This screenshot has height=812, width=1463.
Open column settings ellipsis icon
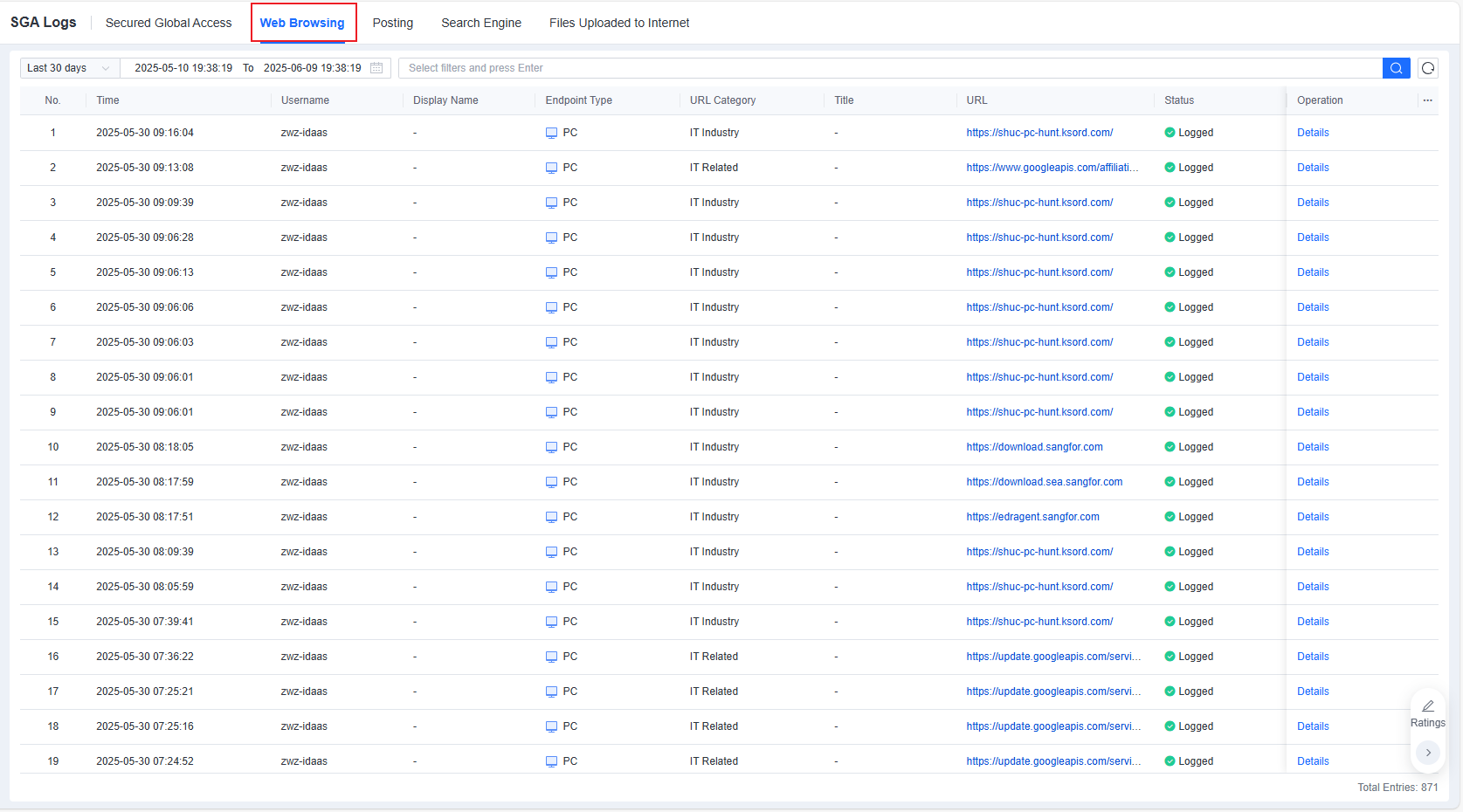coord(1427,100)
